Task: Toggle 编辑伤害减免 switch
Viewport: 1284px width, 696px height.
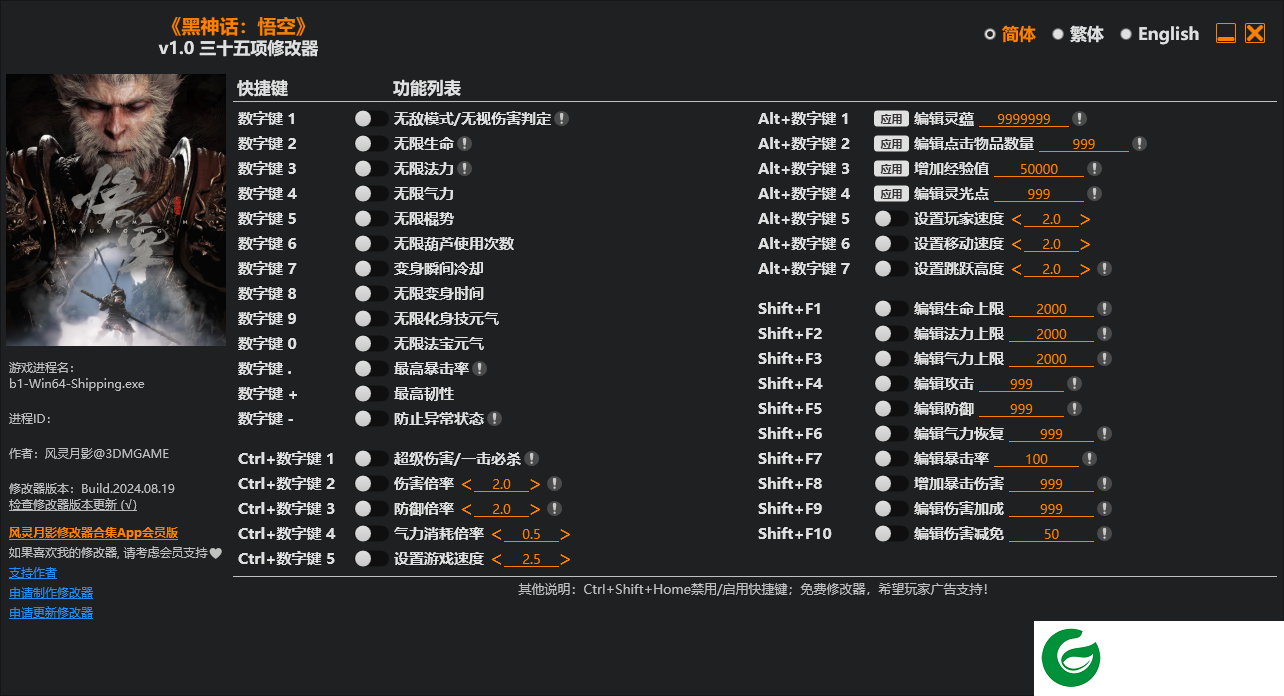Action: tap(891, 534)
